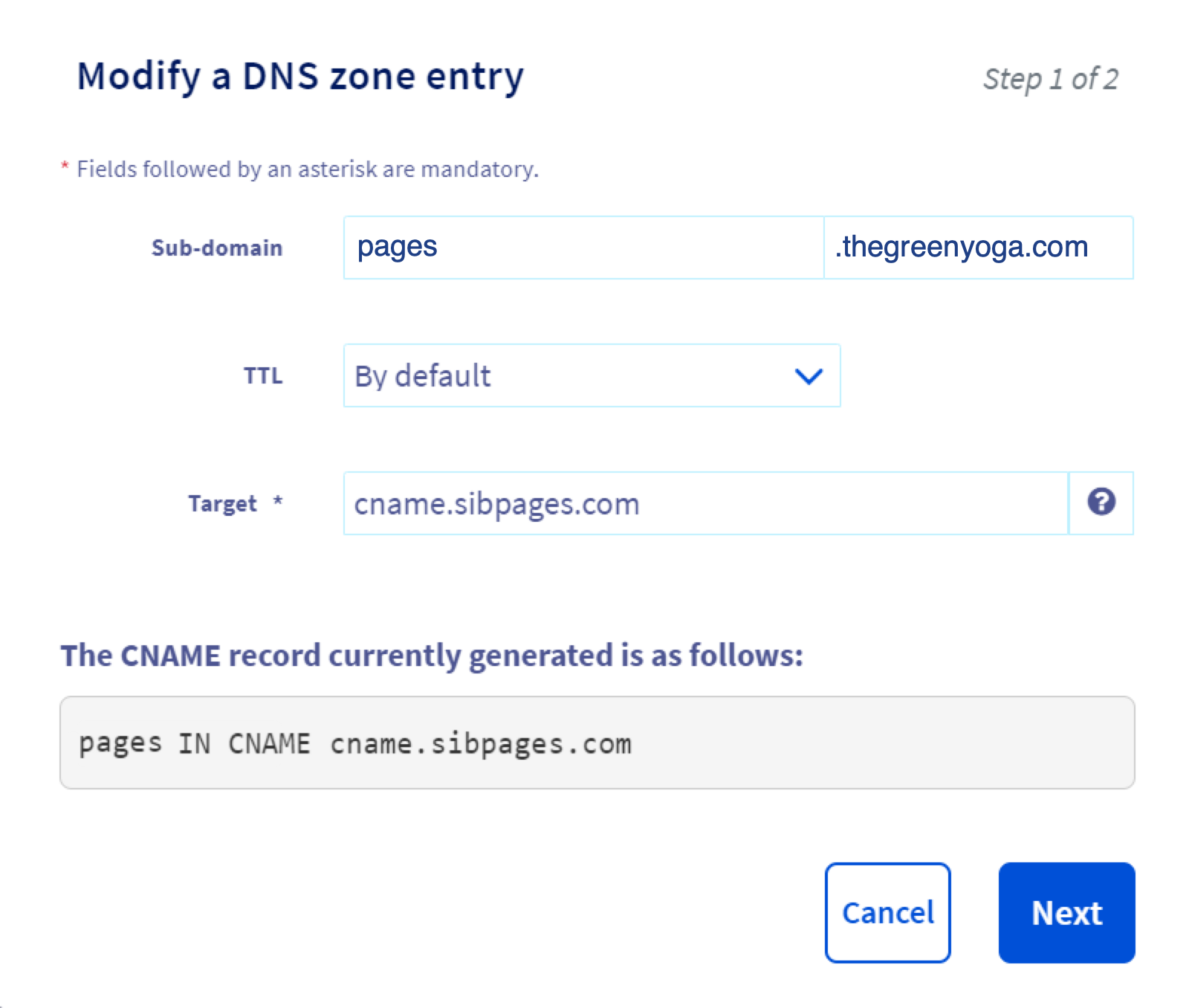Click the "CNAME record currently generated" heading

point(432,656)
